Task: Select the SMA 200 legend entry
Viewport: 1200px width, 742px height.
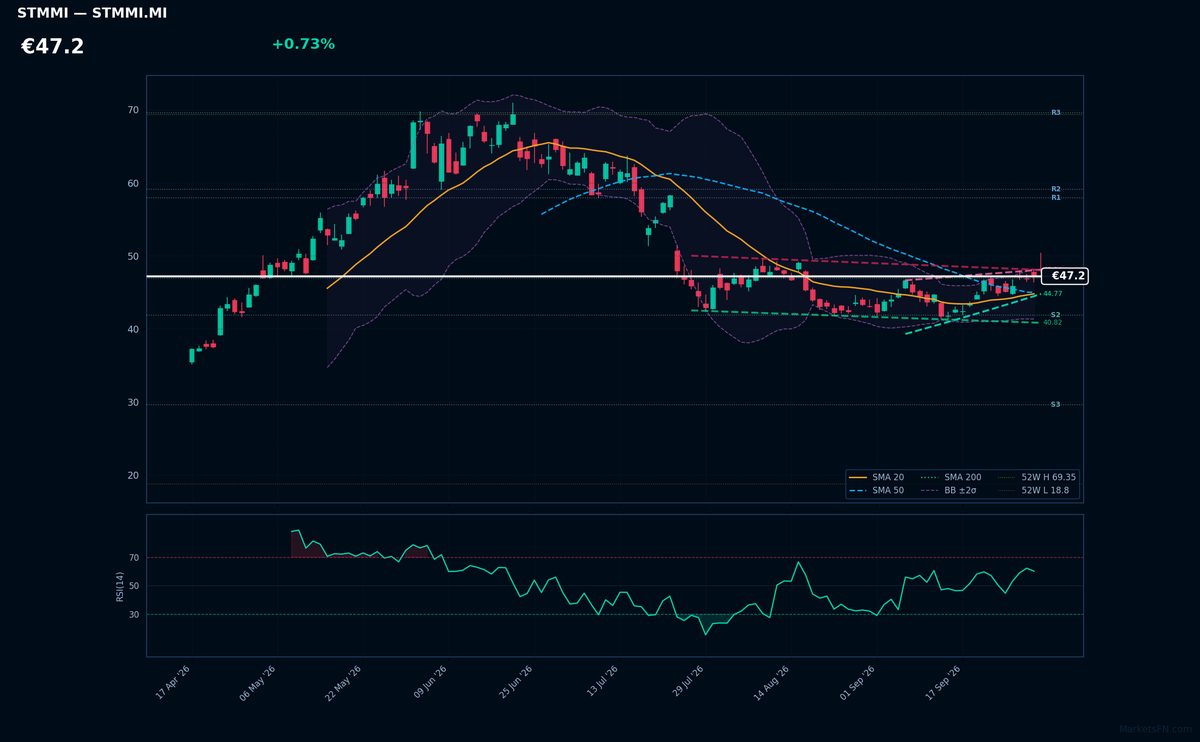Action: pyautogui.click(x=951, y=477)
